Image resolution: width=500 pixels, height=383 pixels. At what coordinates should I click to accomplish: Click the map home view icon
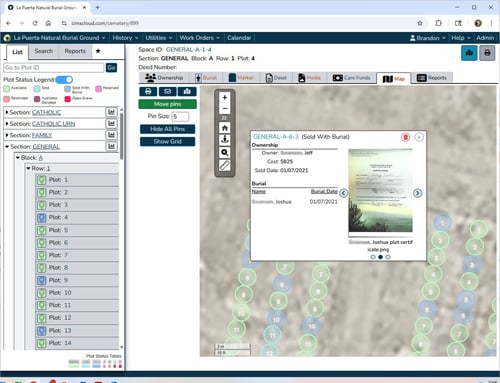click(x=225, y=128)
